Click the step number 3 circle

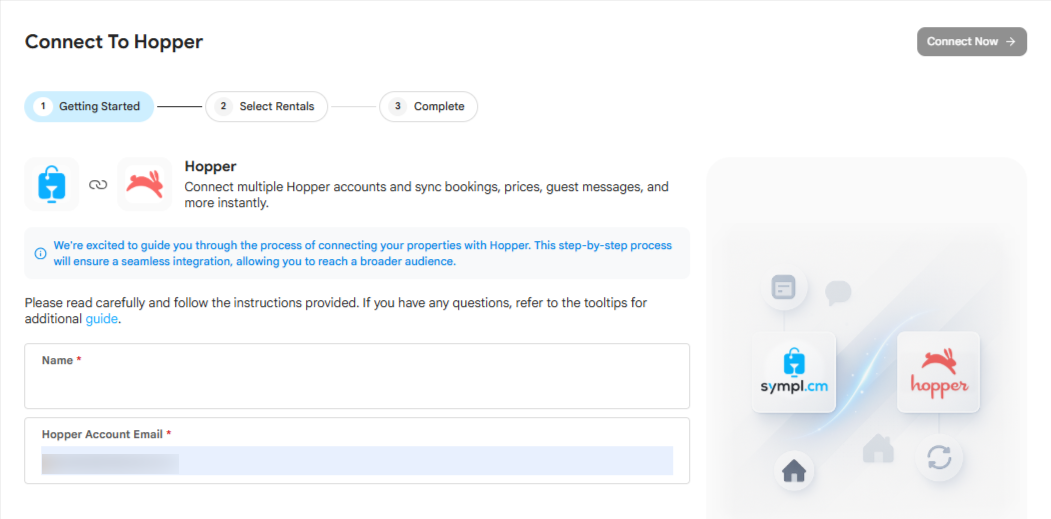397,107
